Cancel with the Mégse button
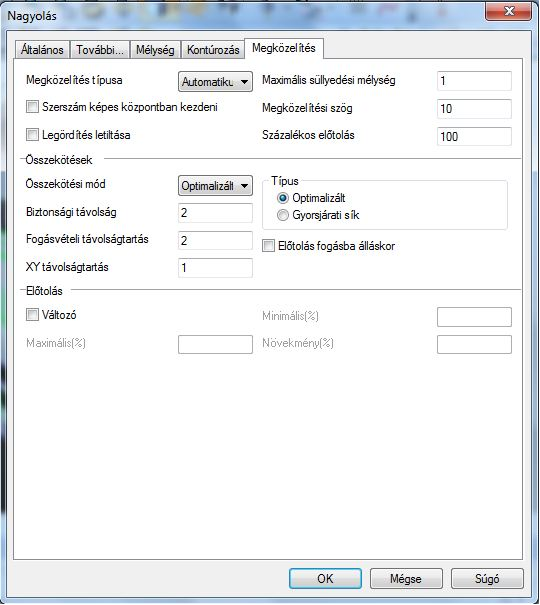 [x=406, y=578]
